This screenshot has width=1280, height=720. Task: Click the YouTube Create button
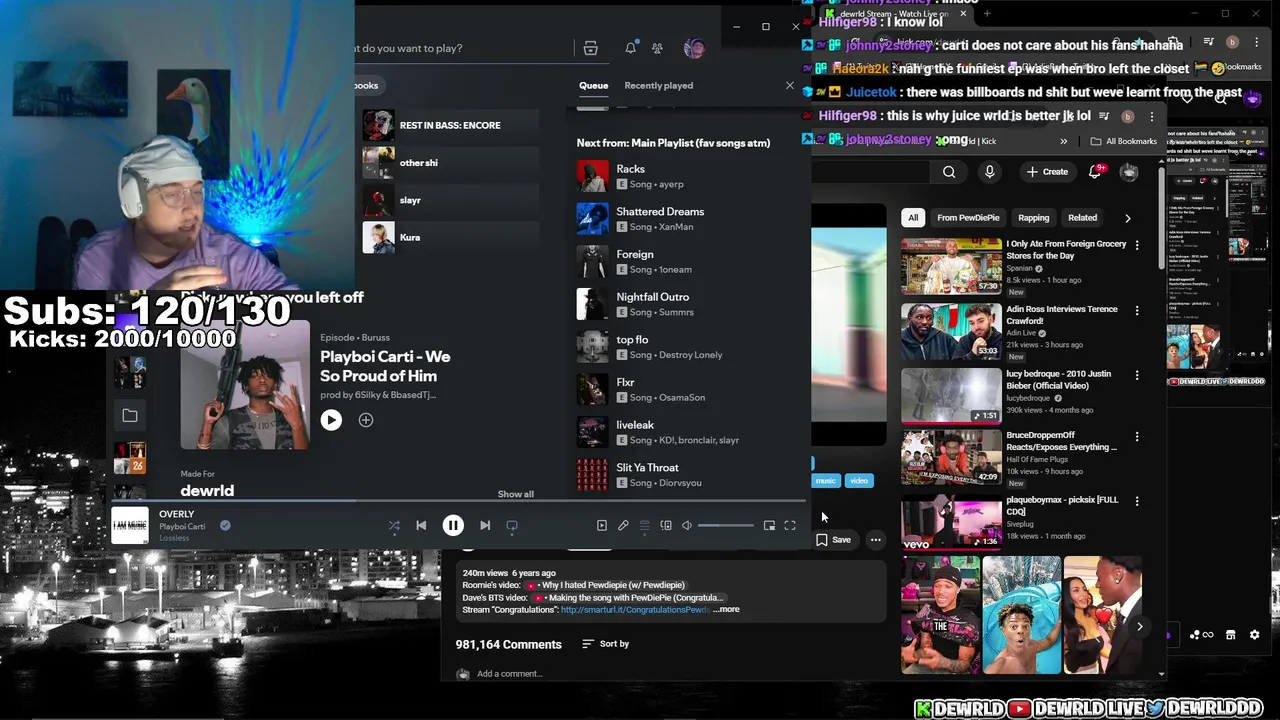pos(1048,172)
